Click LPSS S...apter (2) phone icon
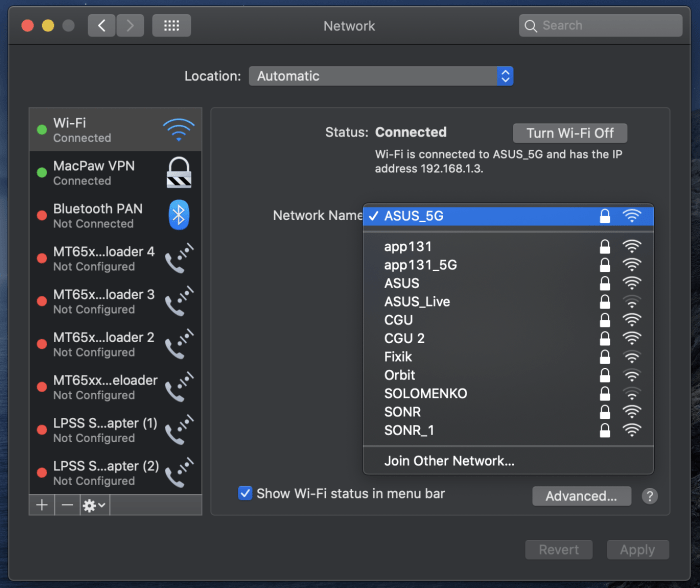This screenshot has height=588, width=700. [x=179, y=472]
